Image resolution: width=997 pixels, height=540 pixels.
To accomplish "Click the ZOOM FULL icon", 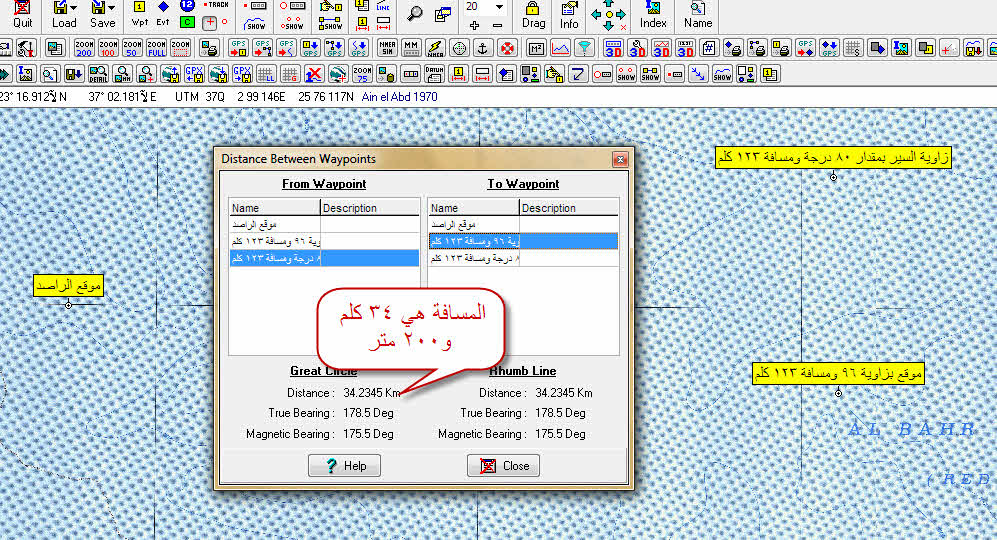I will point(156,48).
